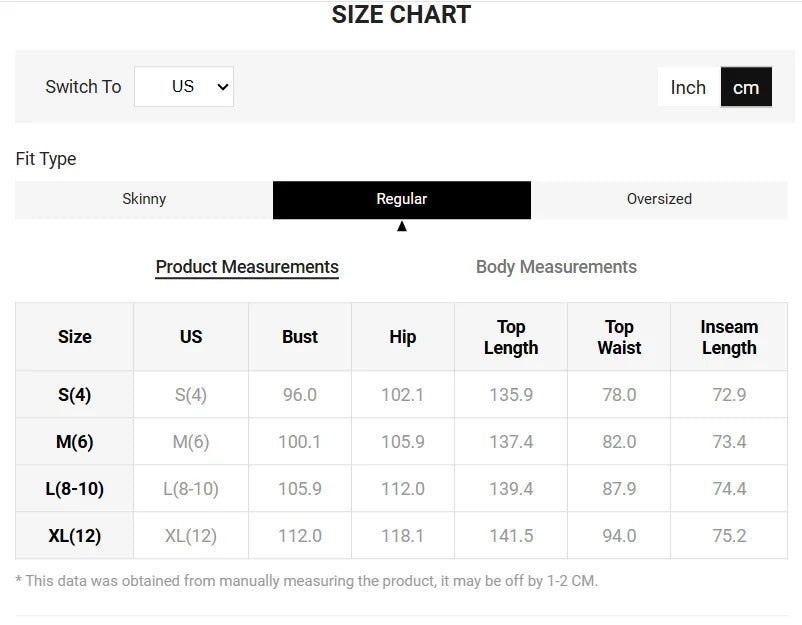Click the Bust column header

click(x=300, y=337)
